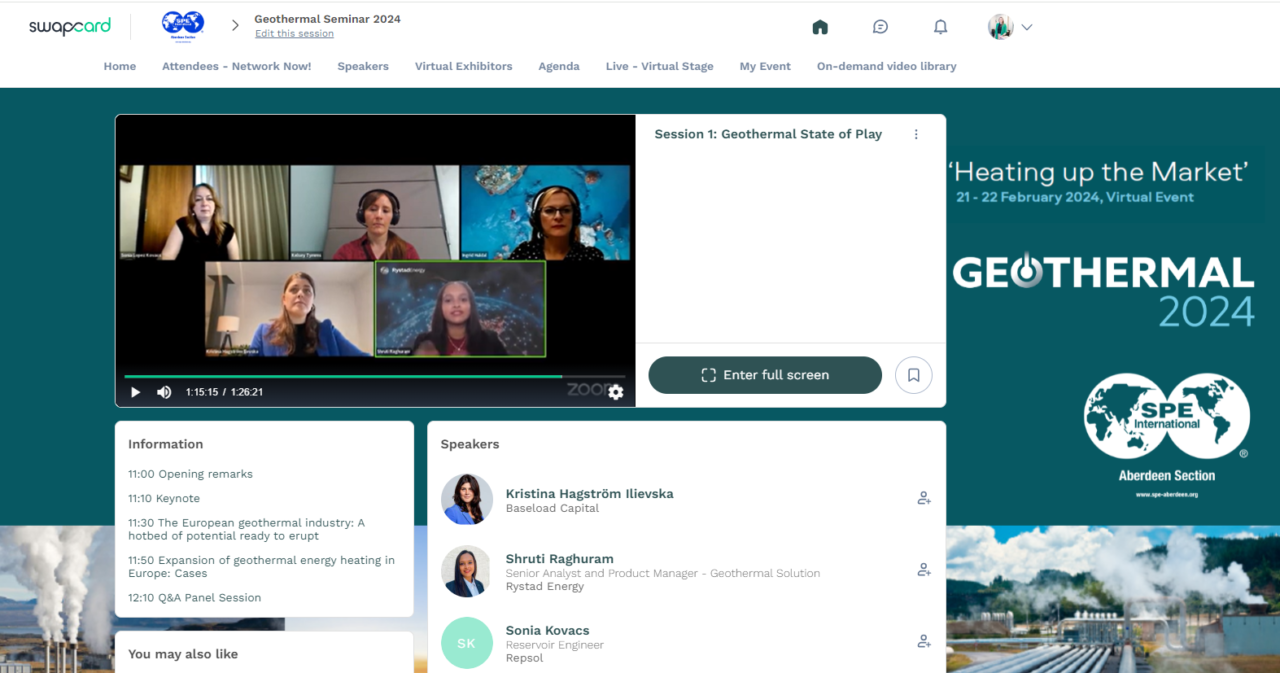Screen dimensions: 1280x673
Task: Click the GEOTHERMAL 2024 banner
Action: (x=1103, y=291)
